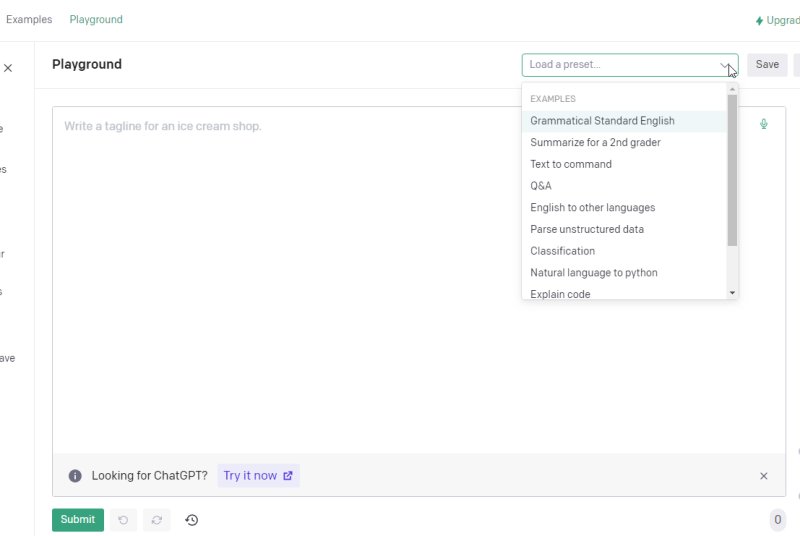This screenshot has height=536, width=800.
Task: Open the history clock icon
Action: coord(191,520)
